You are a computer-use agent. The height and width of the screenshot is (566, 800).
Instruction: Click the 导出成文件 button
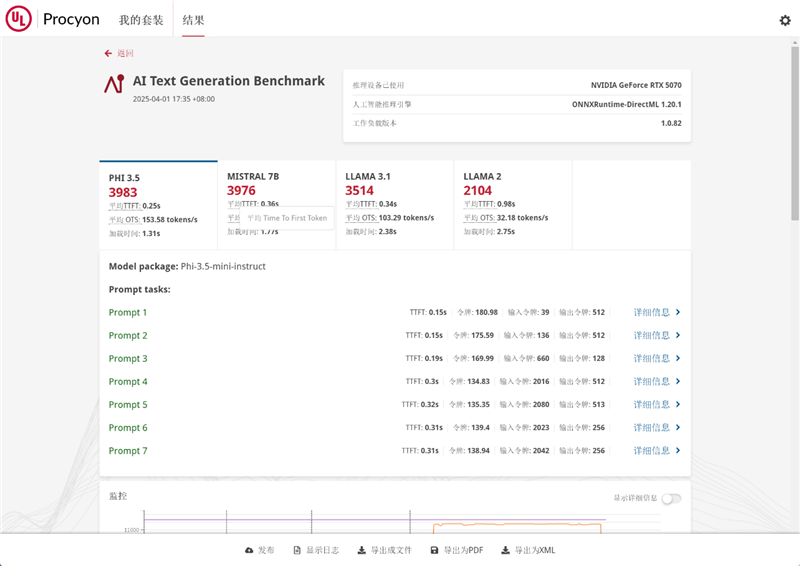coord(384,550)
